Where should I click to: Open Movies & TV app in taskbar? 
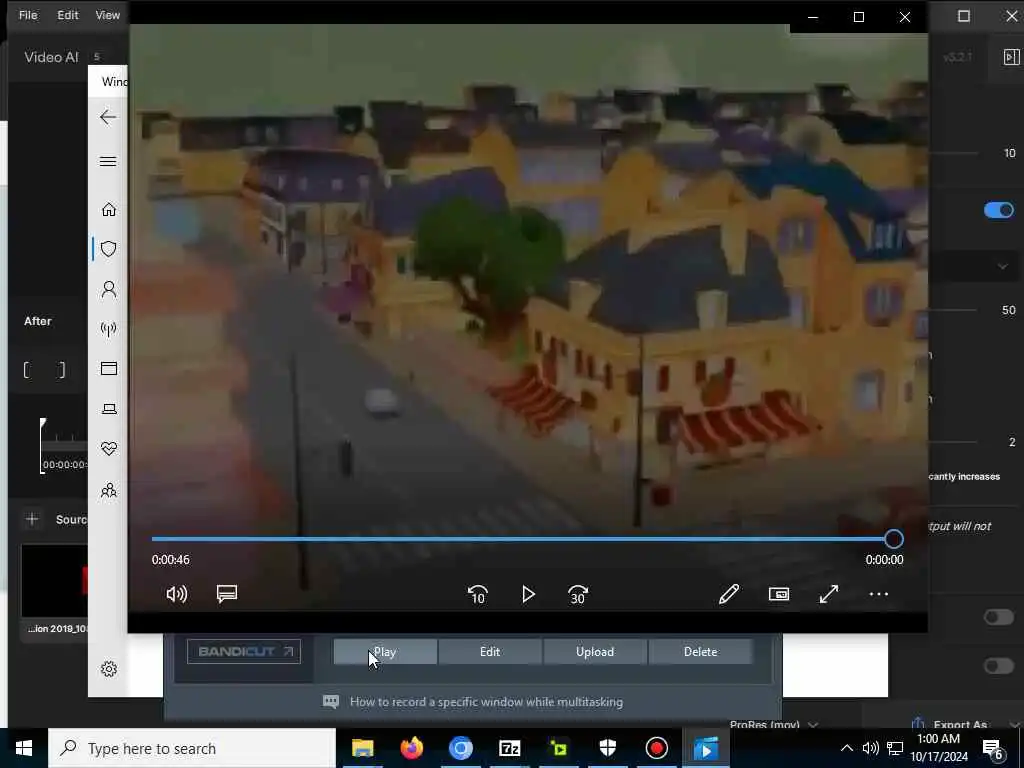705,748
